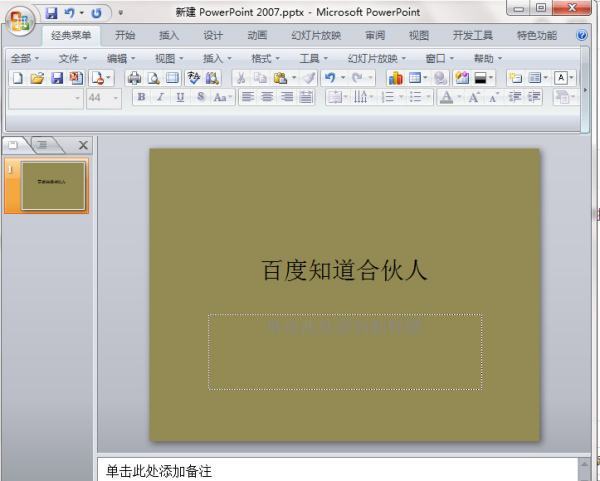Click the subtitle placeholder box
The image size is (600, 481).
point(345,352)
